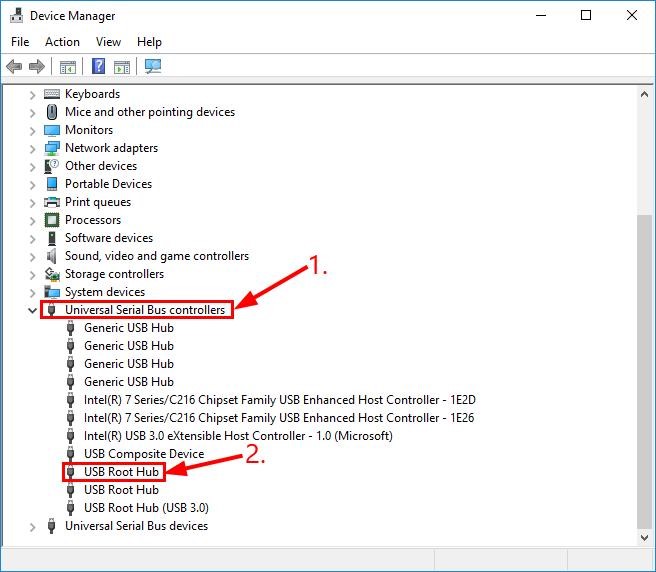Click the Show/Hide Action Pane toolbar icon
This screenshot has width=656, height=572.
[122, 67]
